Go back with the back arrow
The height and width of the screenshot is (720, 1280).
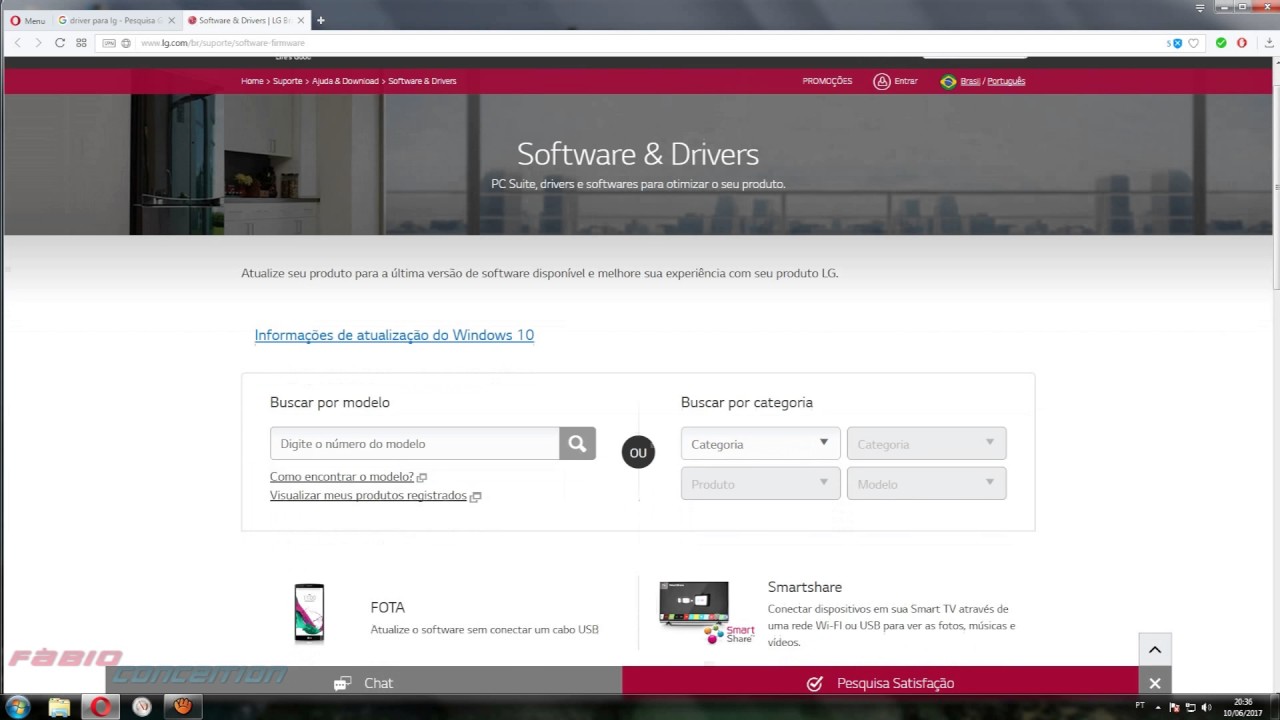click(x=17, y=43)
